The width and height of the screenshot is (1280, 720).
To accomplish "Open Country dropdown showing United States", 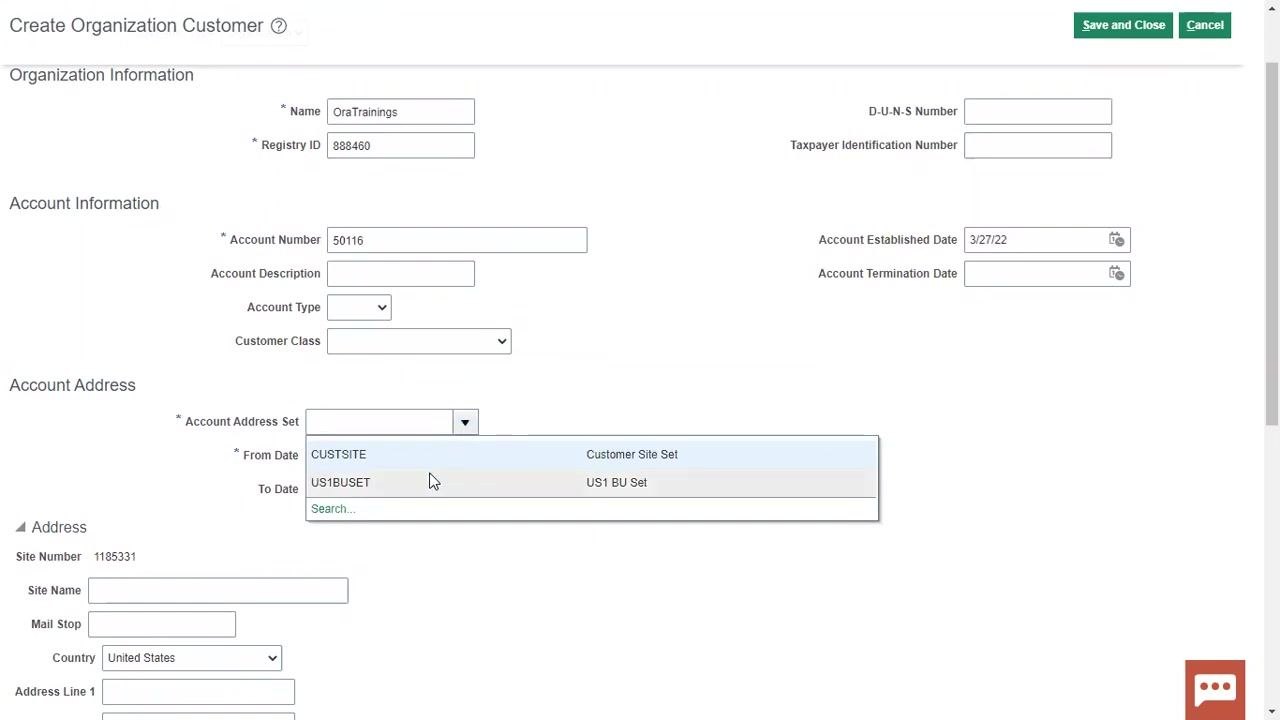I will (192, 658).
